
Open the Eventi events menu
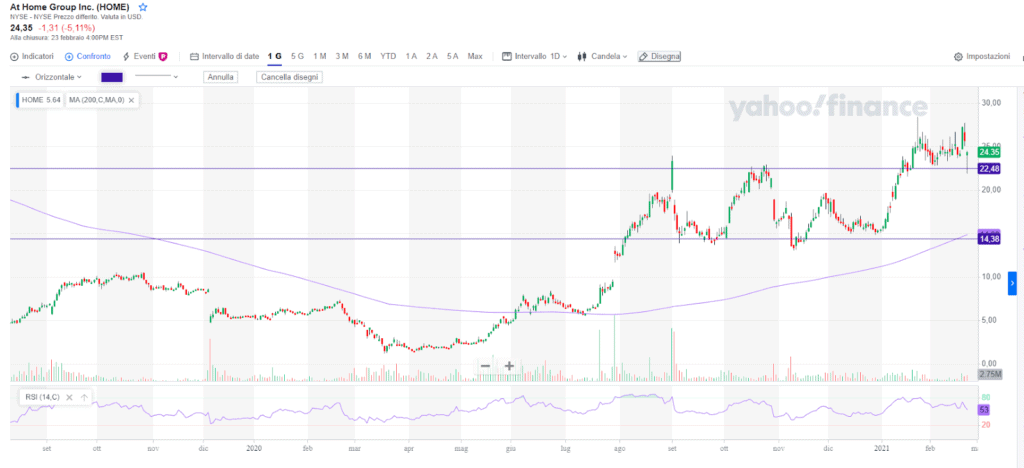(x=139, y=57)
